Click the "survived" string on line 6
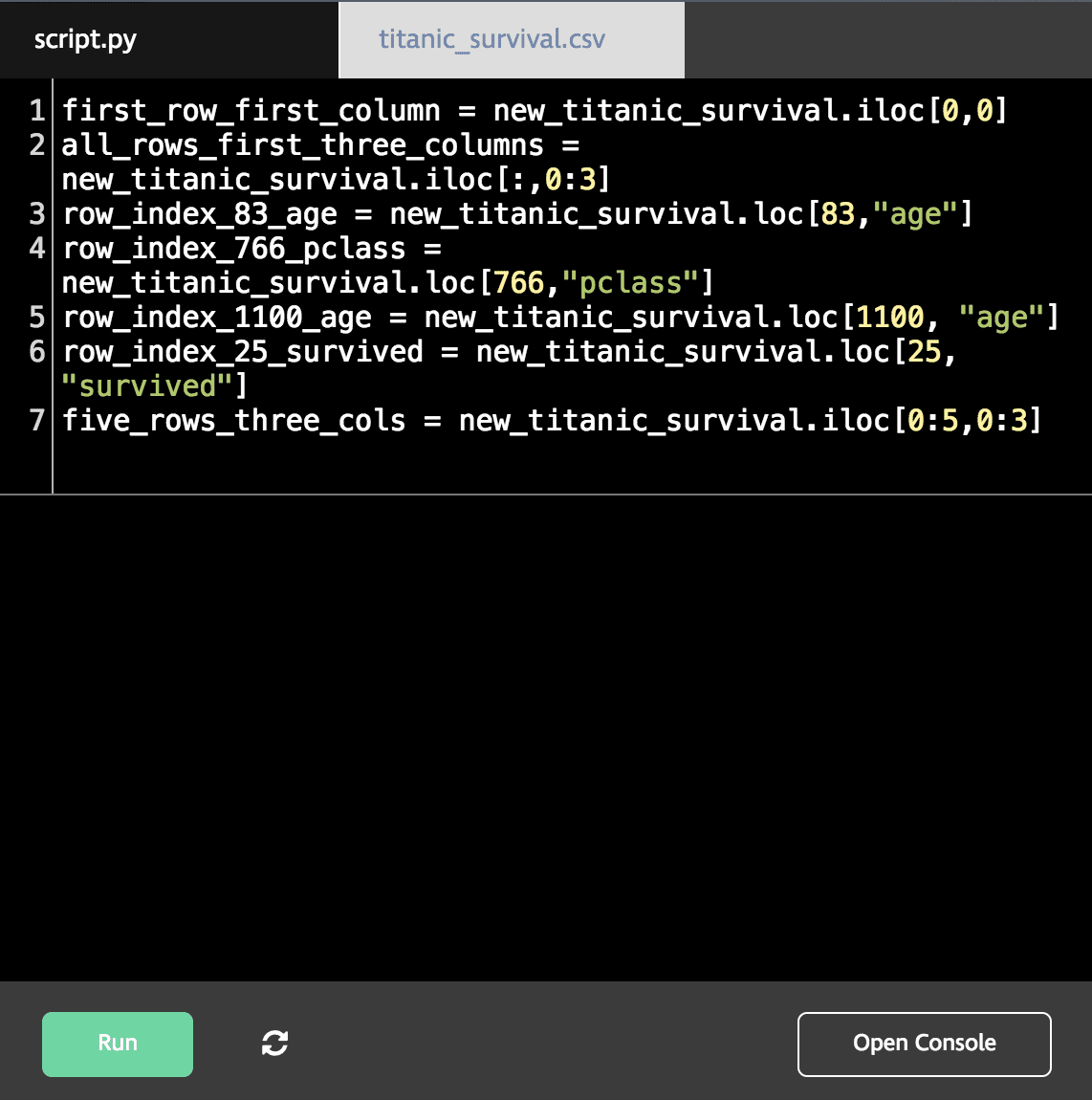The width and height of the screenshot is (1092, 1100). 147,386
